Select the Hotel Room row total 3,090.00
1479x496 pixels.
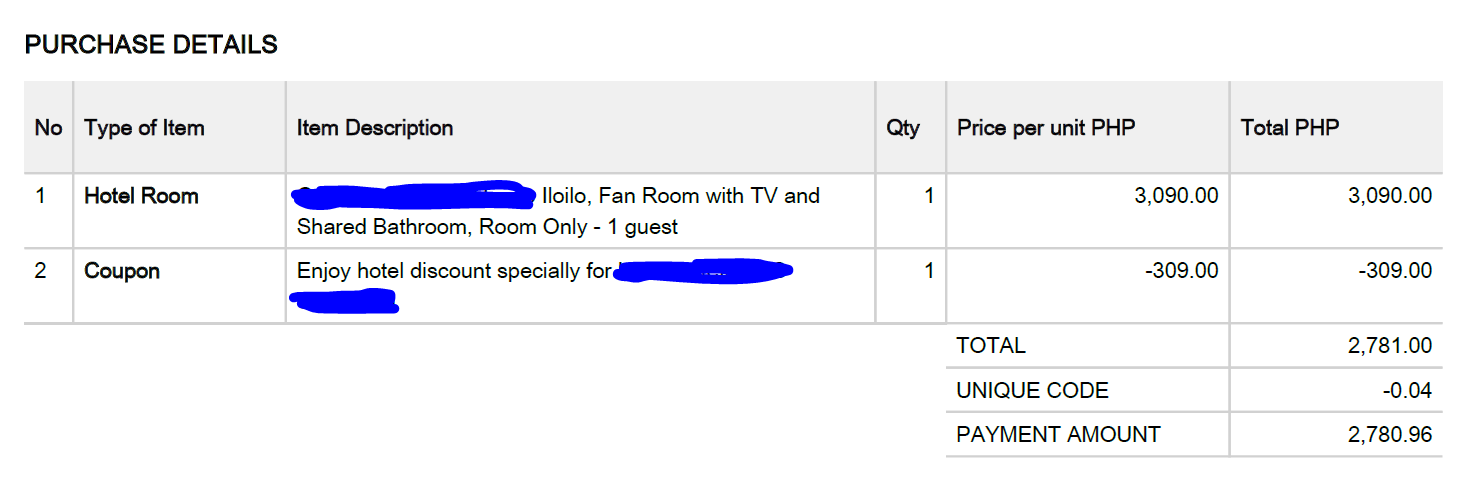(1390, 196)
